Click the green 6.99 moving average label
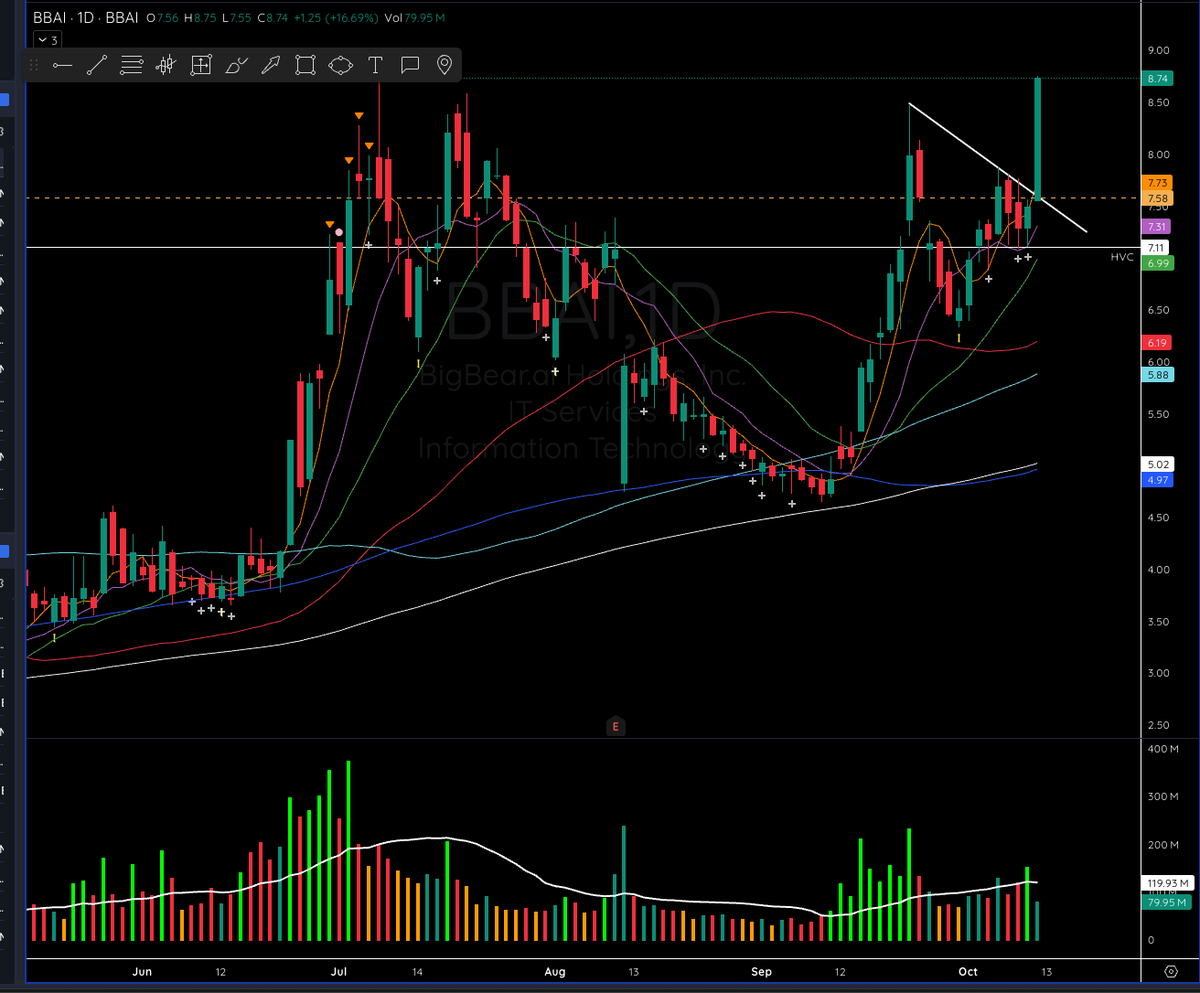The image size is (1200, 993). [x=1157, y=262]
